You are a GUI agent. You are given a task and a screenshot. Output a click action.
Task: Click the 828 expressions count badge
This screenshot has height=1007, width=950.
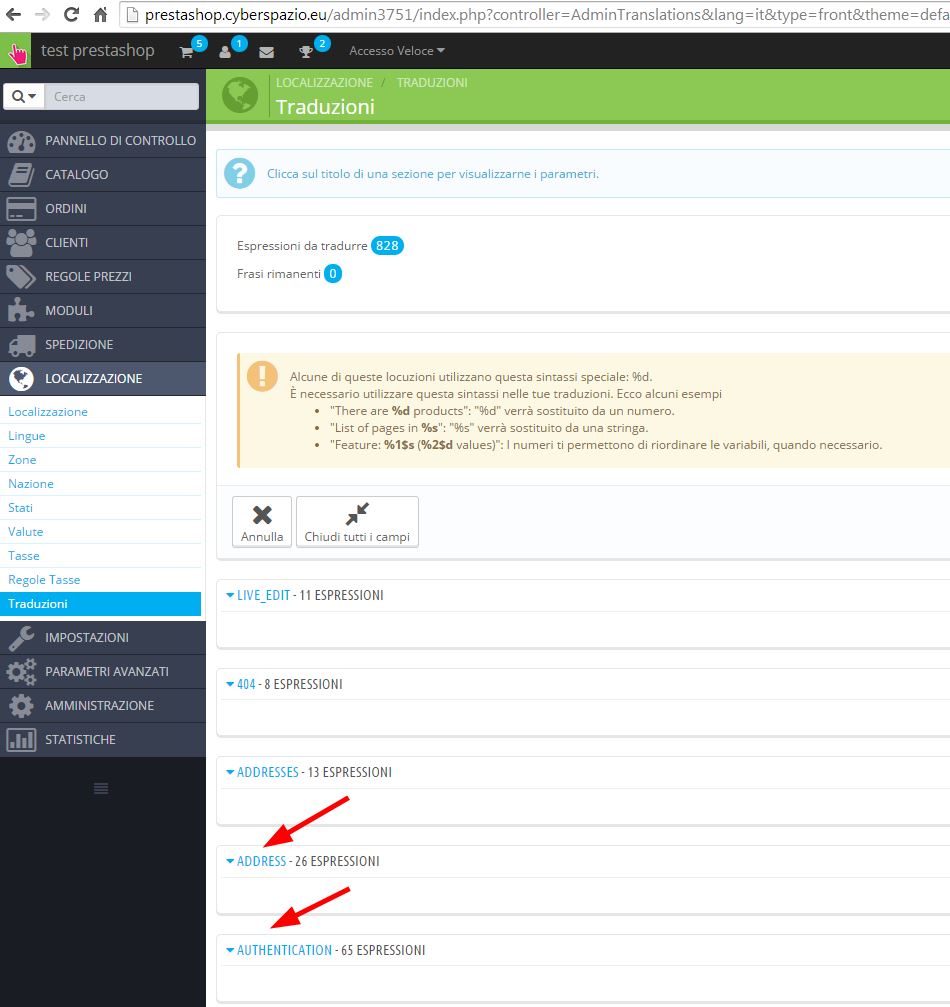(x=387, y=246)
